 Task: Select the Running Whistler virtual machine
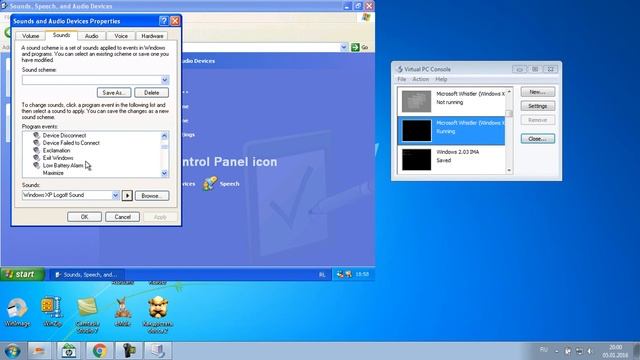tap(451, 130)
